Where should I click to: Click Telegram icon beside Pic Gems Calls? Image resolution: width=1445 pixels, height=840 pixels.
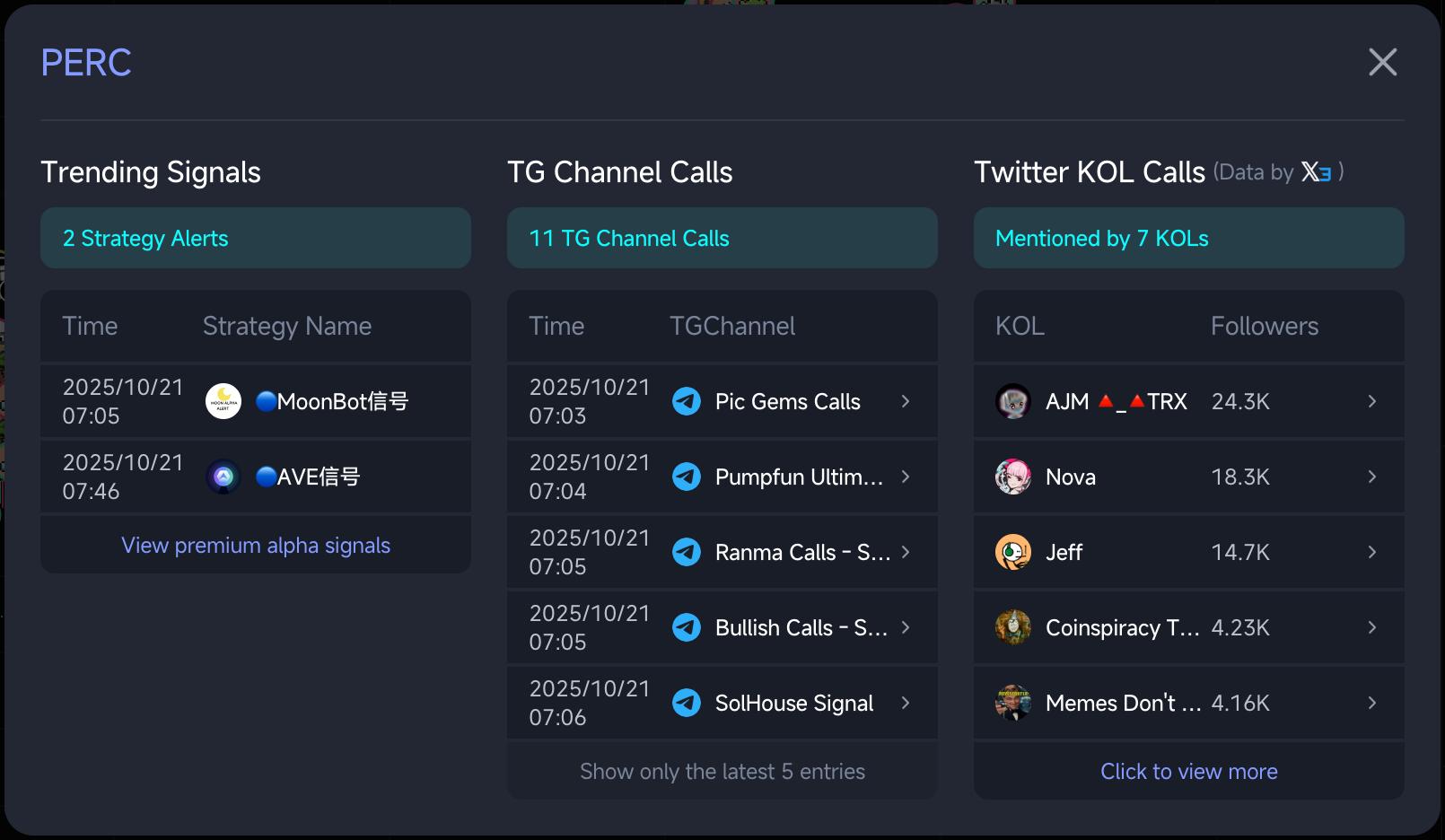[687, 401]
